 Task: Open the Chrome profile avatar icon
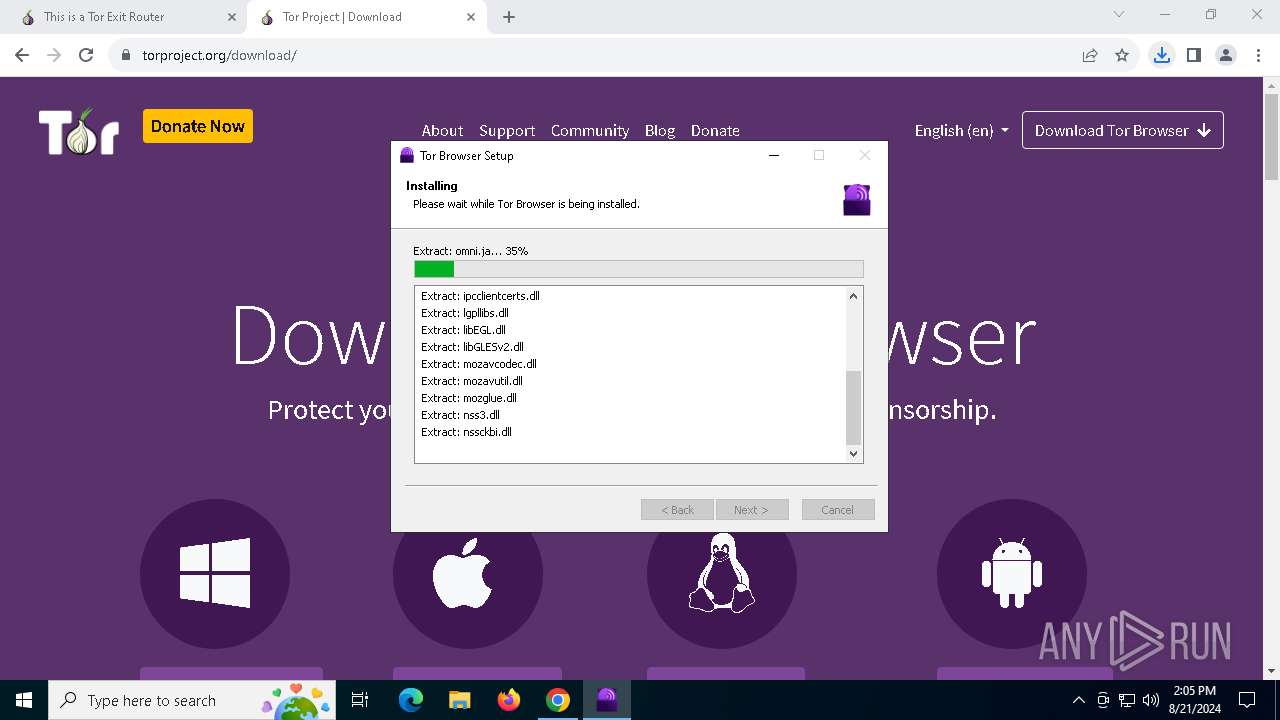(1226, 55)
